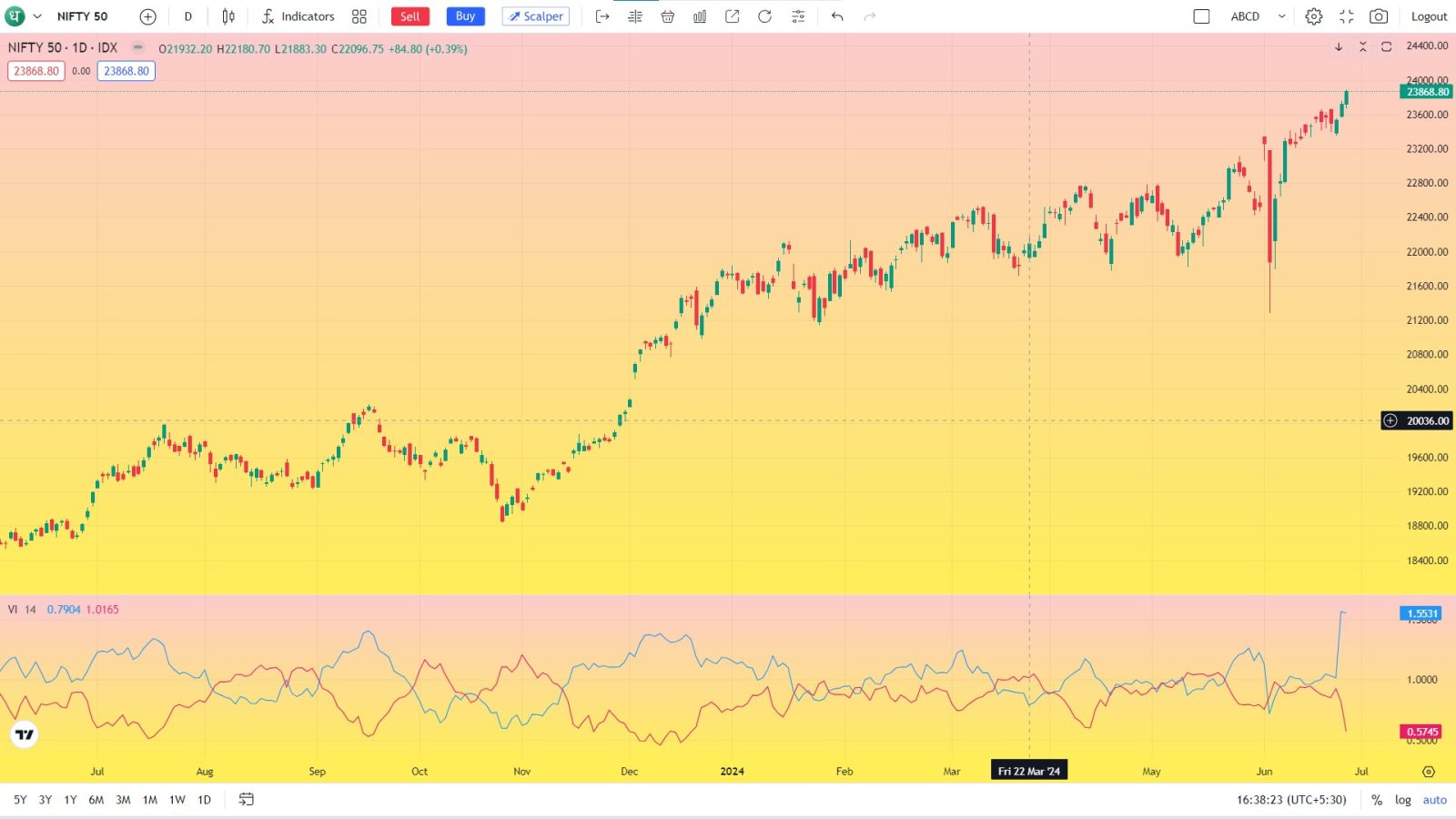Toggle fullscreen mode icon
The height and width of the screenshot is (819, 1456).
tap(1347, 16)
